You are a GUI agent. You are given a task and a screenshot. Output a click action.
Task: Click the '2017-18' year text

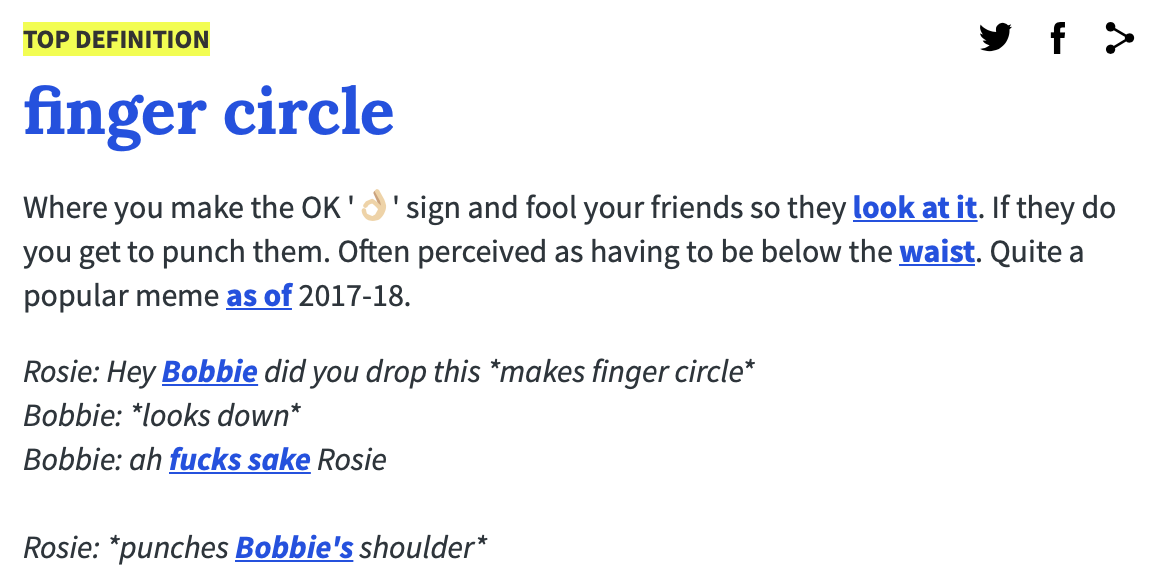tap(354, 296)
